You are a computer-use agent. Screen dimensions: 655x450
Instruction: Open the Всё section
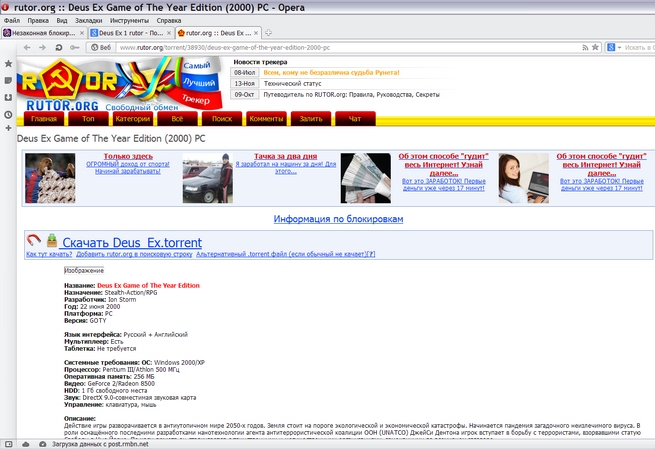pyautogui.click(x=177, y=119)
